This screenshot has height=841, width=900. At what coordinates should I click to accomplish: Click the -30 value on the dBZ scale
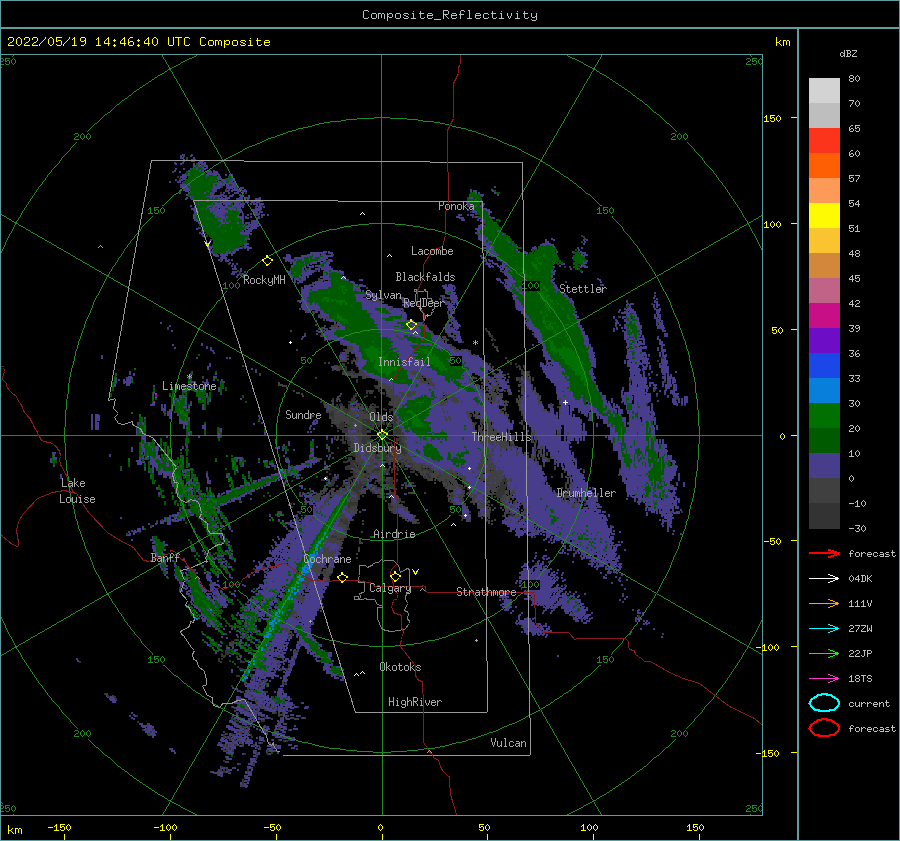click(858, 528)
